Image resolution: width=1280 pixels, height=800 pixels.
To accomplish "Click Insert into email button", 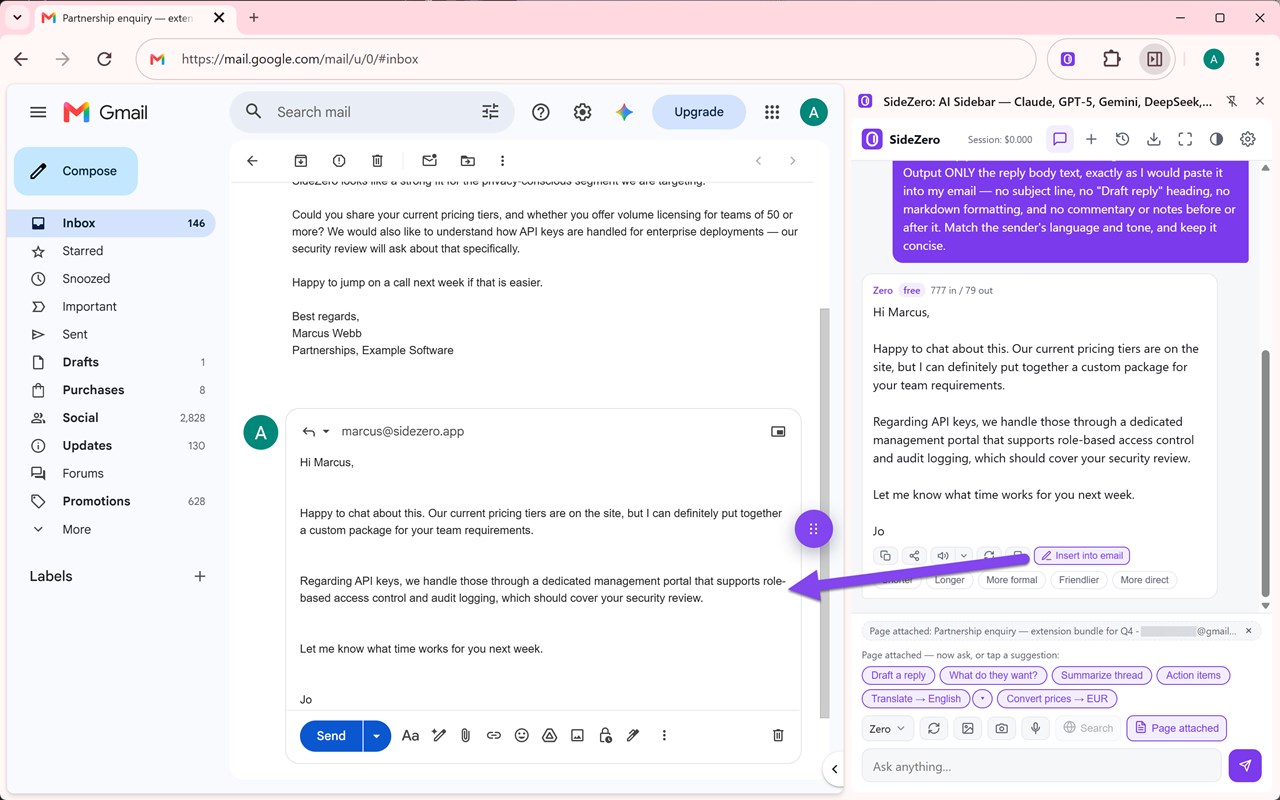I will coord(1082,555).
